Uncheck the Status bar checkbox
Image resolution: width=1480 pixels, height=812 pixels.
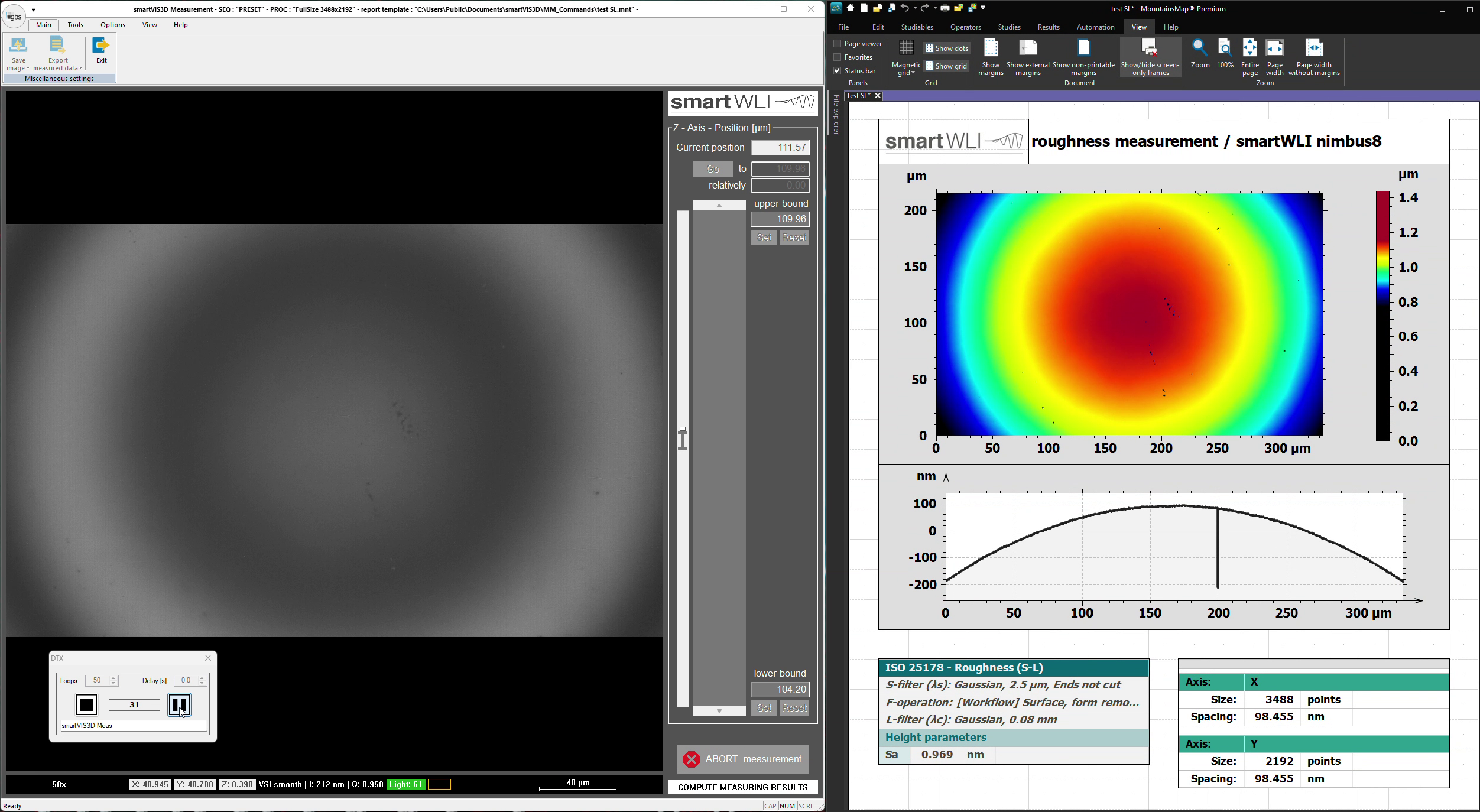tap(838, 70)
